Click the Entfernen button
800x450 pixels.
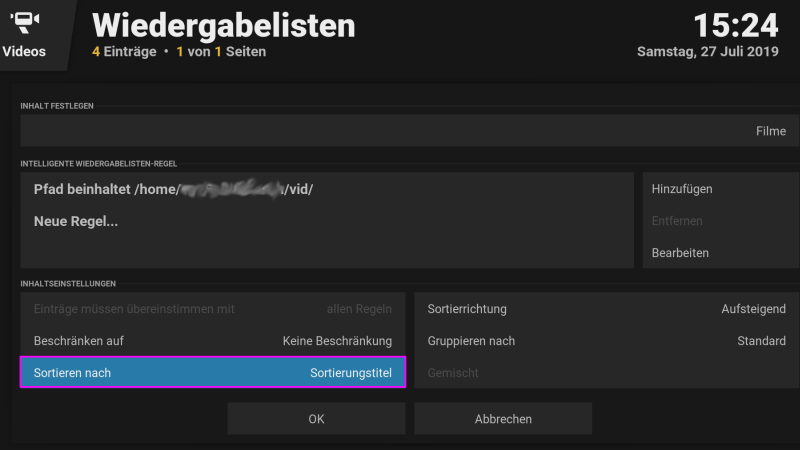tap(720, 221)
